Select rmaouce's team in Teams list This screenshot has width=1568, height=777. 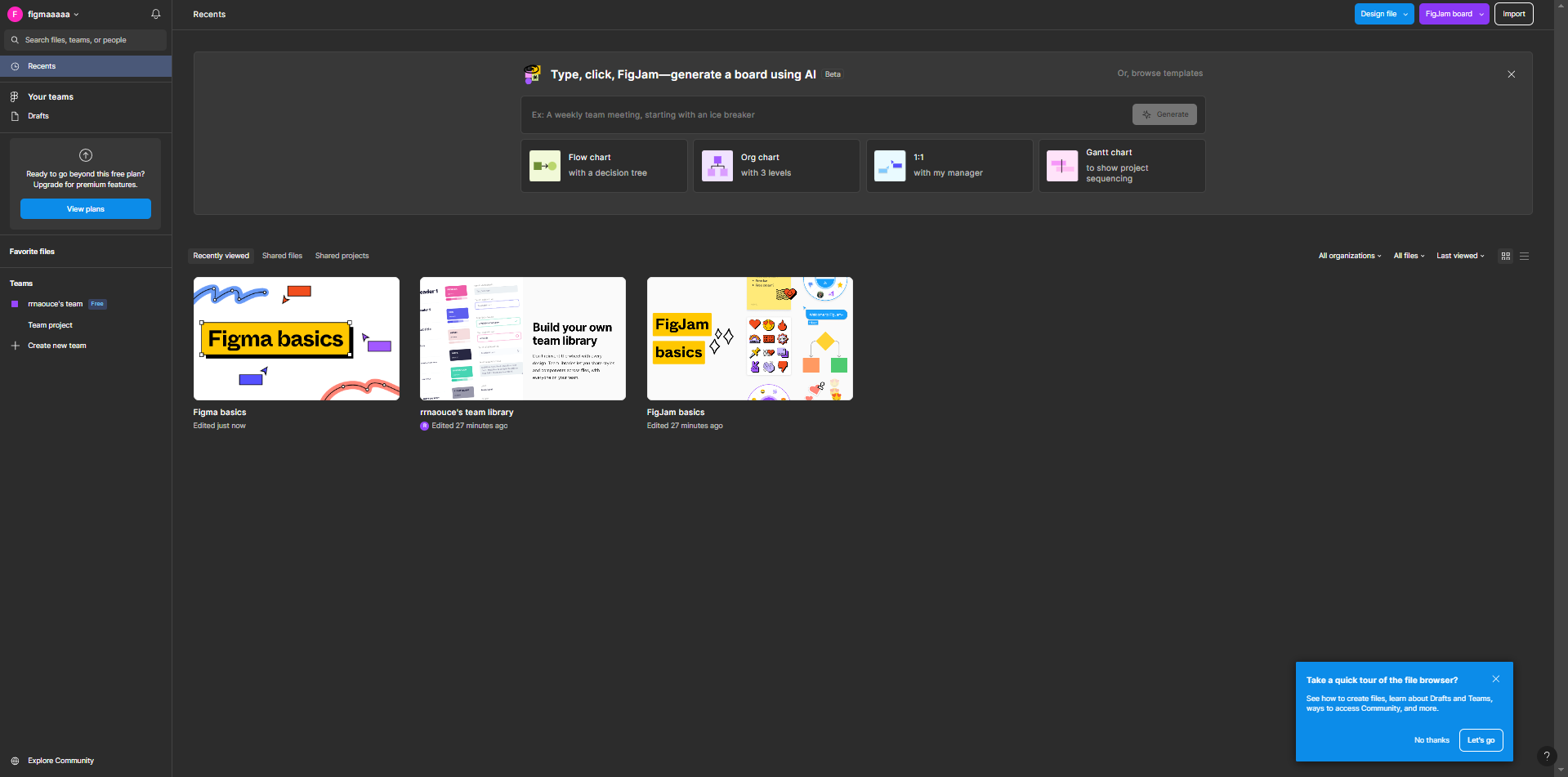tap(56, 304)
